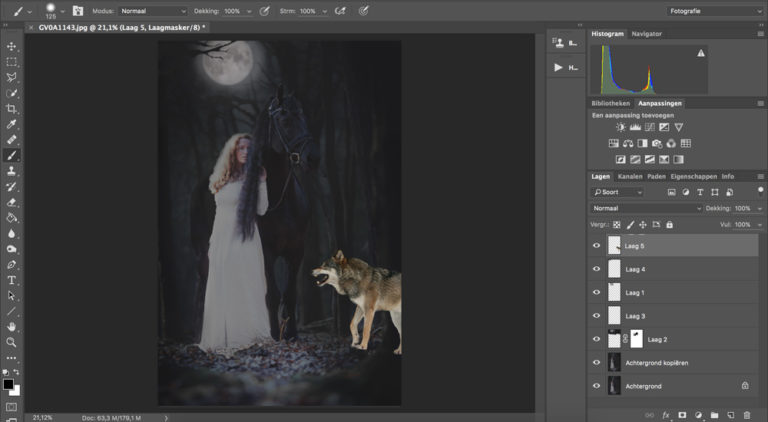Select the Type tool
The width and height of the screenshot is (768, 422).
[x=12, y=280]
